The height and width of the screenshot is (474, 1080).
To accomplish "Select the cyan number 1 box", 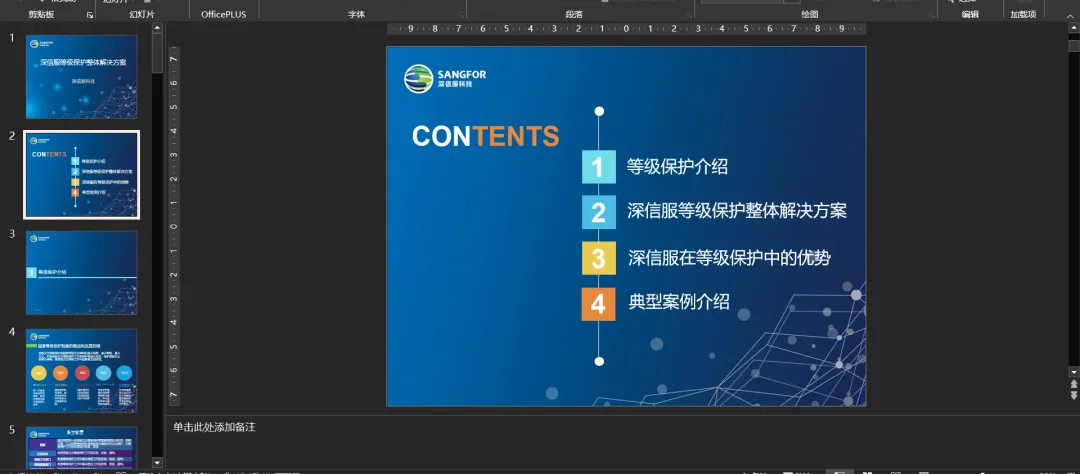I will coord(599,167).
